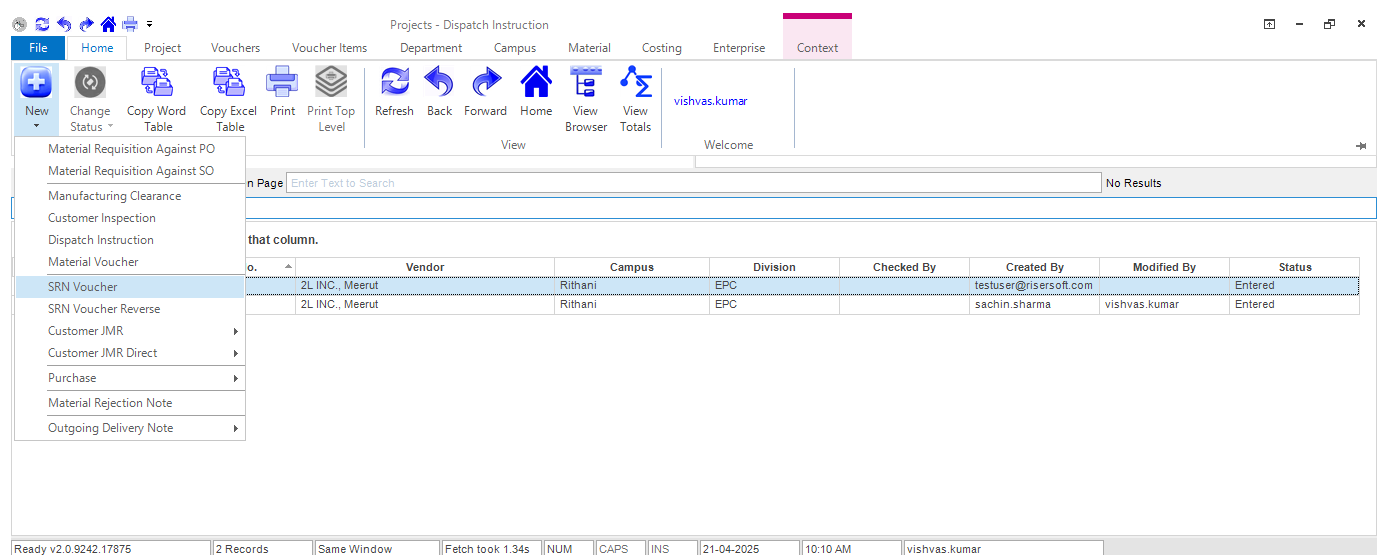
Task: Expand the Customer JMR Direct submenu
Action: (x=130, y=353)
